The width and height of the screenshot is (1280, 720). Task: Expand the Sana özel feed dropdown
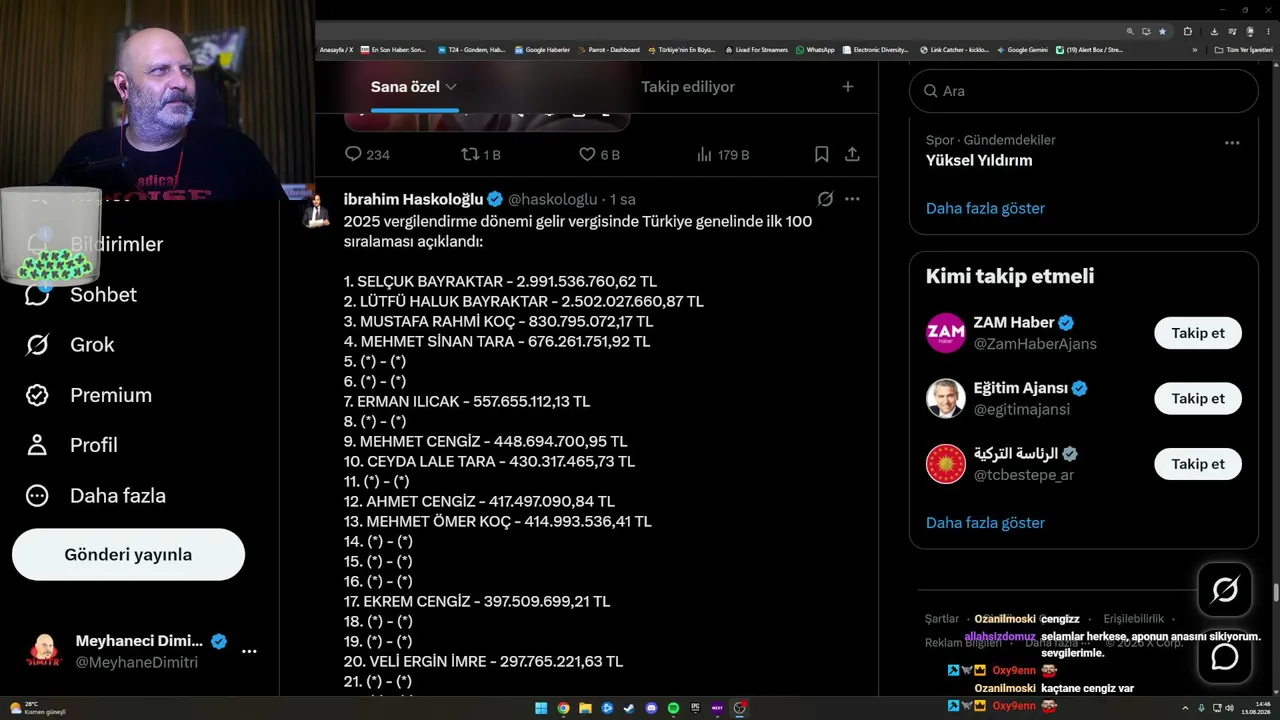[x=451, y=87]
